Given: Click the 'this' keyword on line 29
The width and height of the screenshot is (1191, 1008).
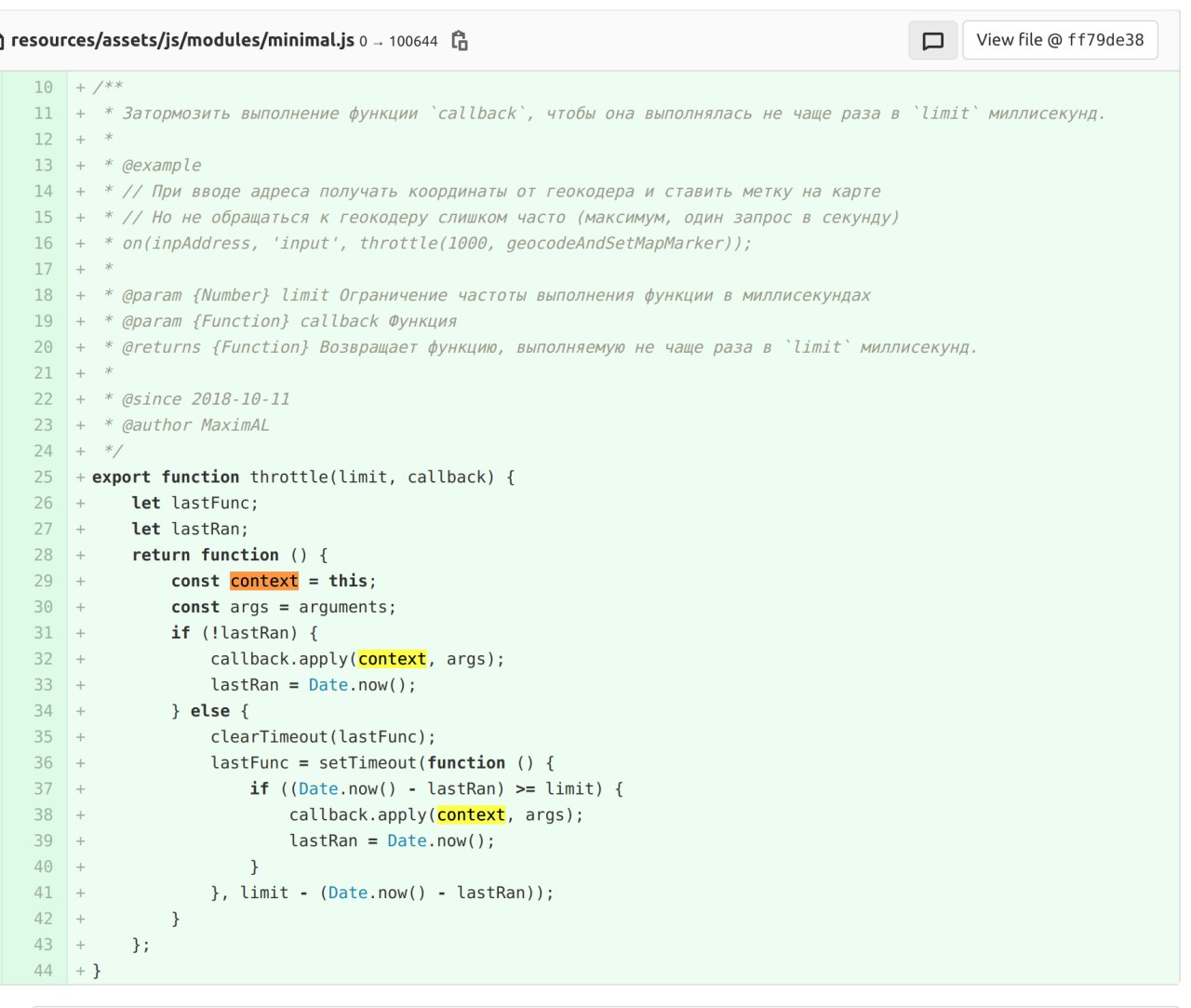Looking at the screenshot, I should point(348,581).
